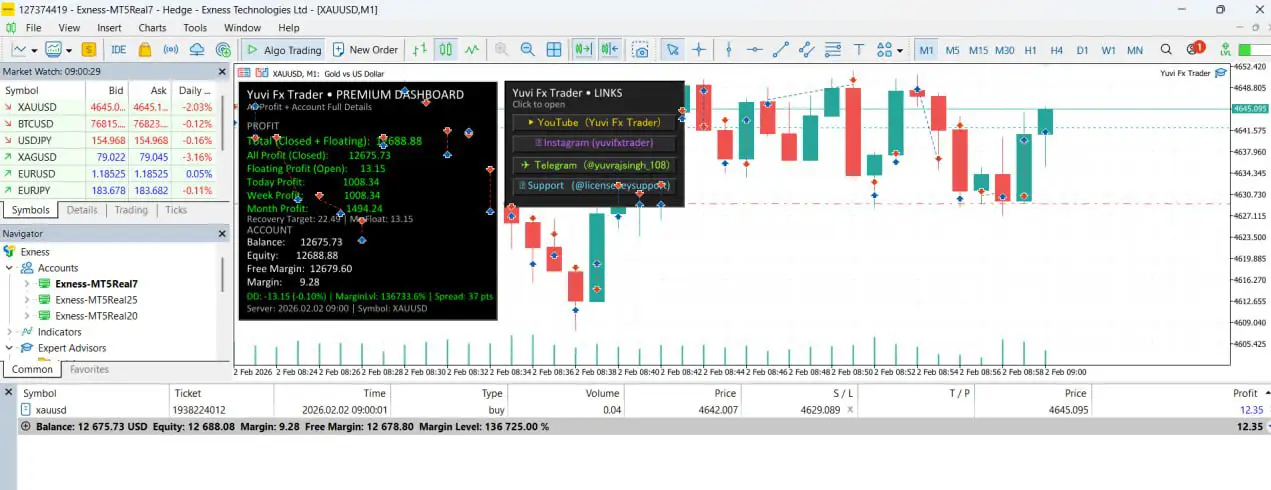Toggle chart auto-scroll to end

[x=583, y=50]
